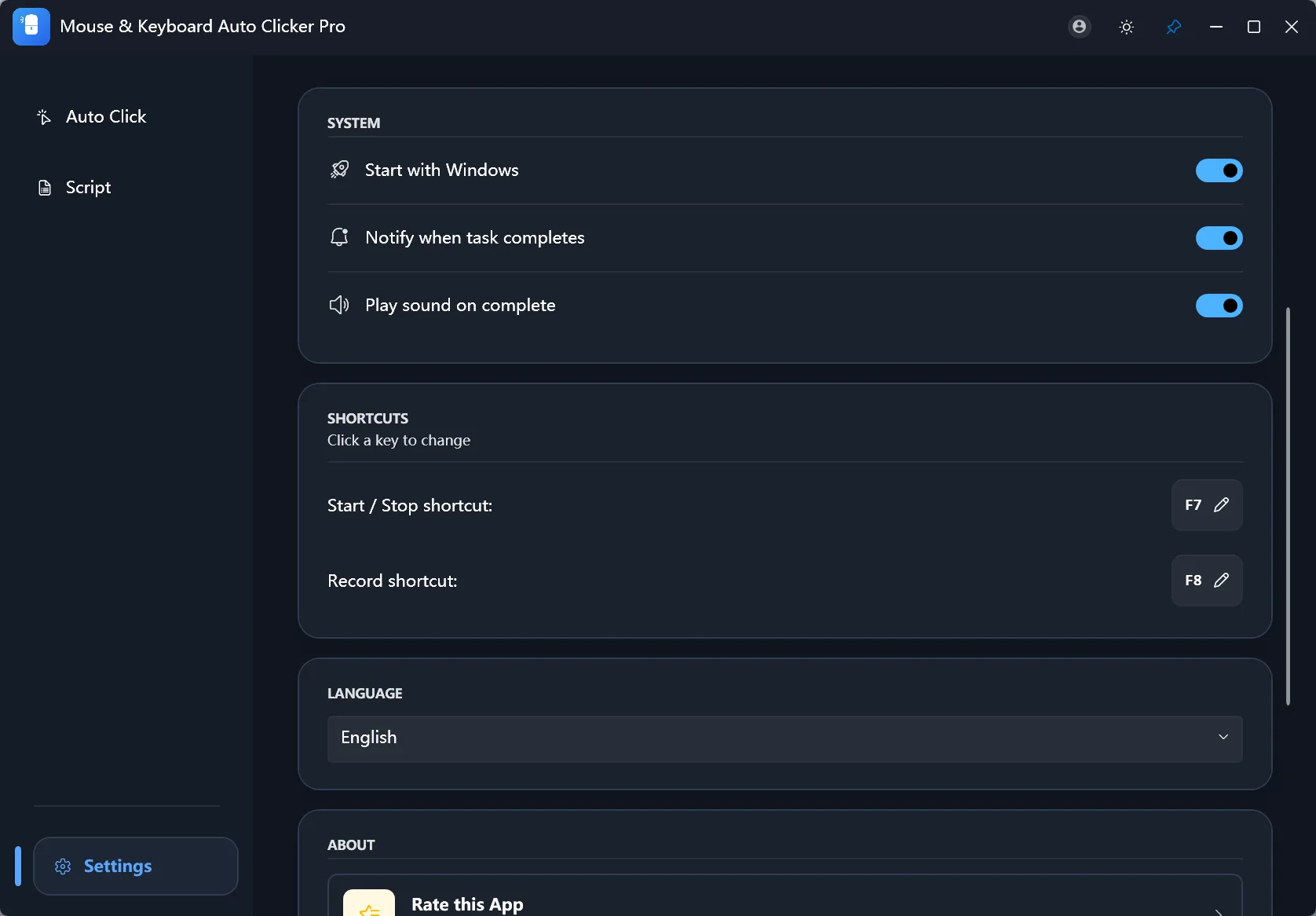Click the ABOUT section heading
This screenshot has width=1316, height=916.
pos(351,845)
